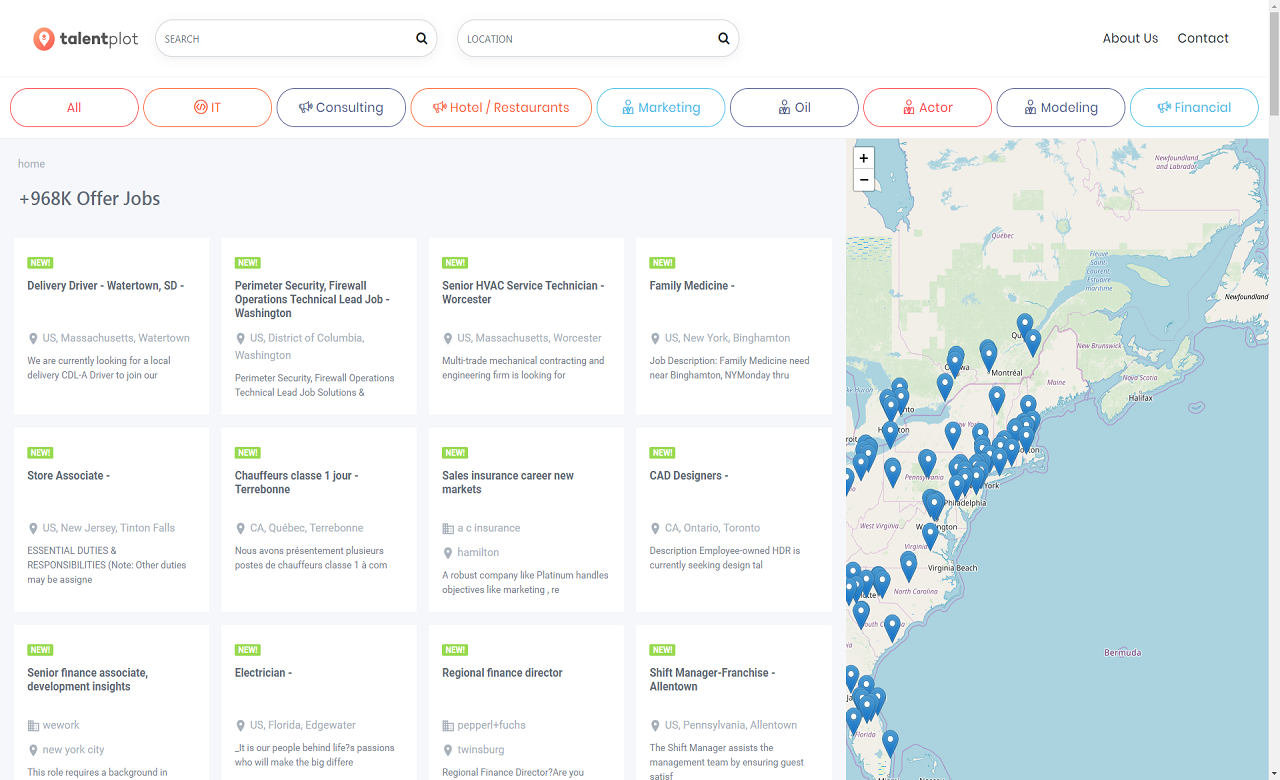Click location pin beside Florida, Edgewater

coord(240,726)
